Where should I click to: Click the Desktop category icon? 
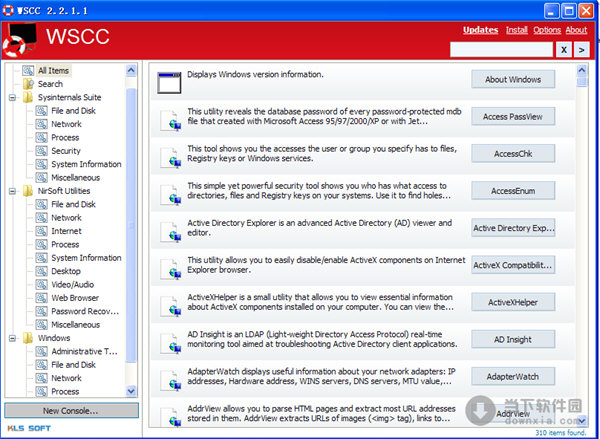click(x=41, y=271)
